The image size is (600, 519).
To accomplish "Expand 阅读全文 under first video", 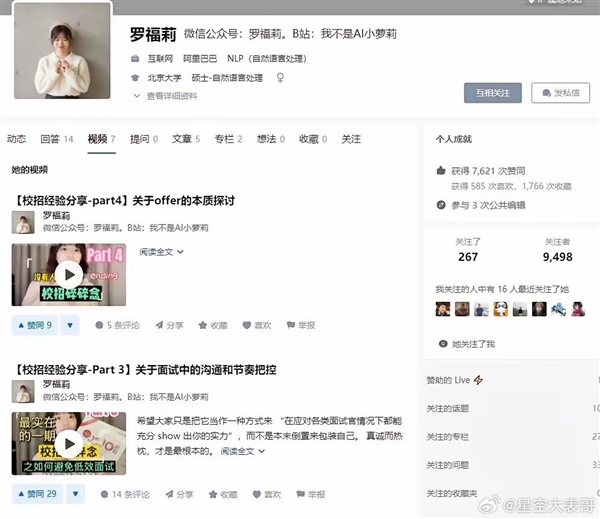I will click(x=161, y=252).
